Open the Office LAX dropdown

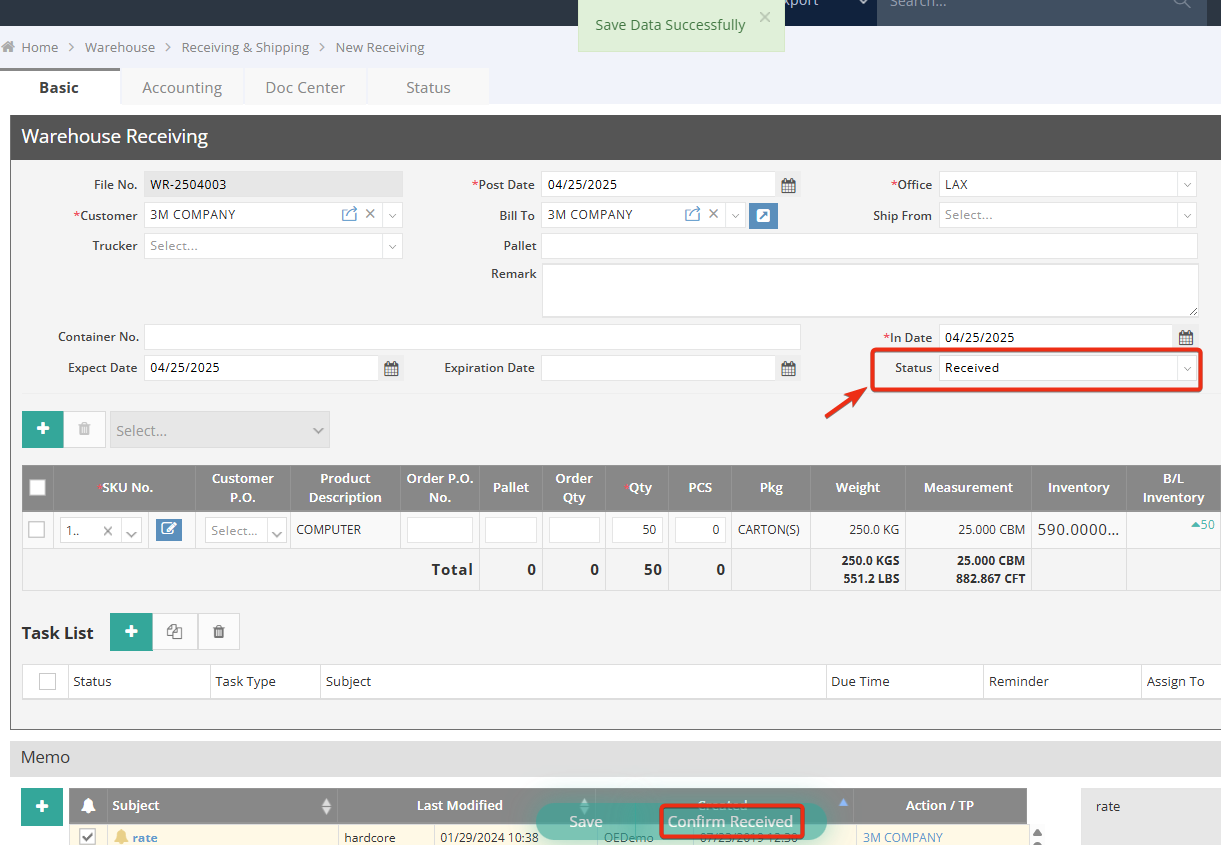pyautogui.click(x=1186, y=185)
